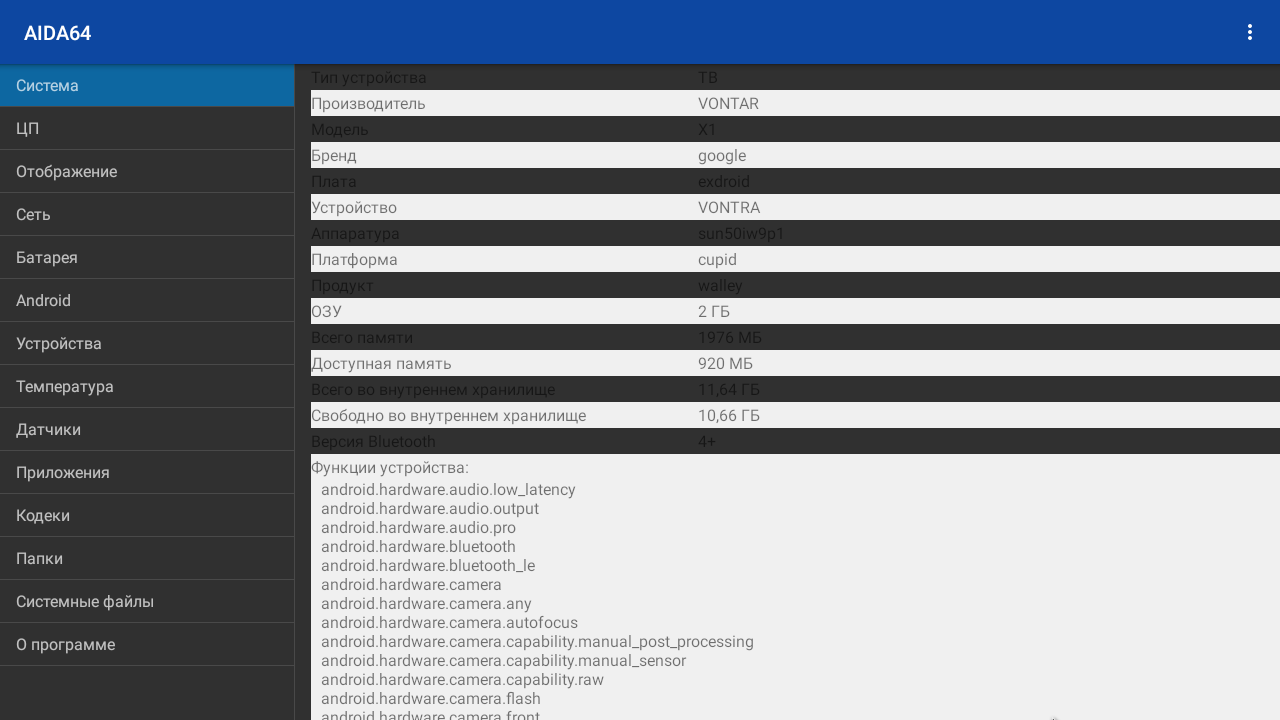Viewport: 1280px width, 720px height.
Task: Click the exdroid board value
Action: pyautogui.click(x=724, y=182)
